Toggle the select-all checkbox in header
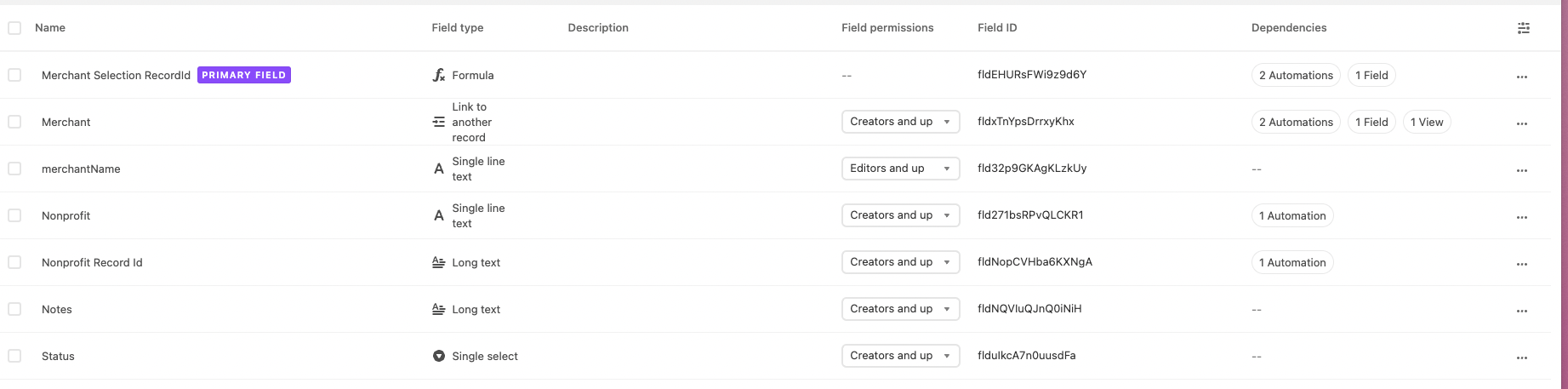1568x389 pixels. (14, 28)
